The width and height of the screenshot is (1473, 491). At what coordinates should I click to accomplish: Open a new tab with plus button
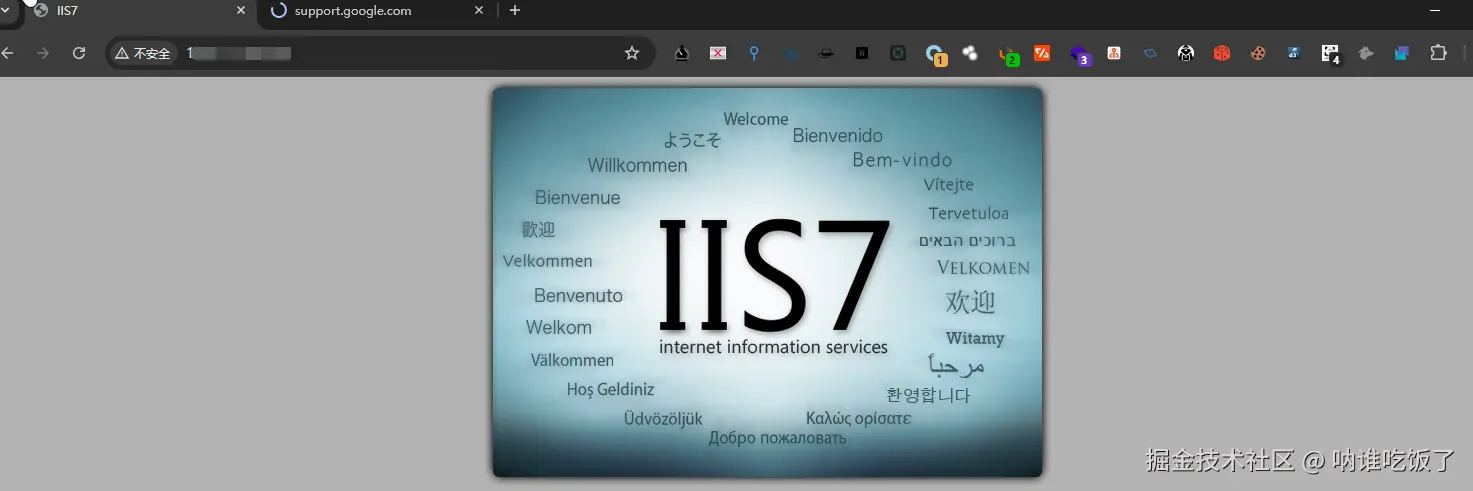(515, 11)
